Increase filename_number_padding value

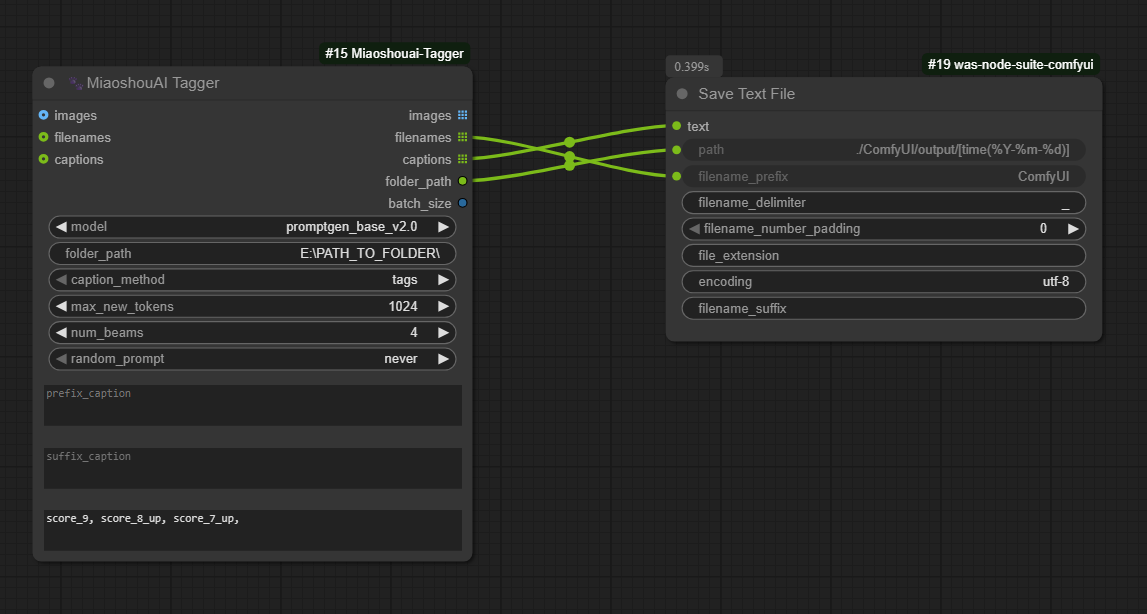[x=1073, y=229]
